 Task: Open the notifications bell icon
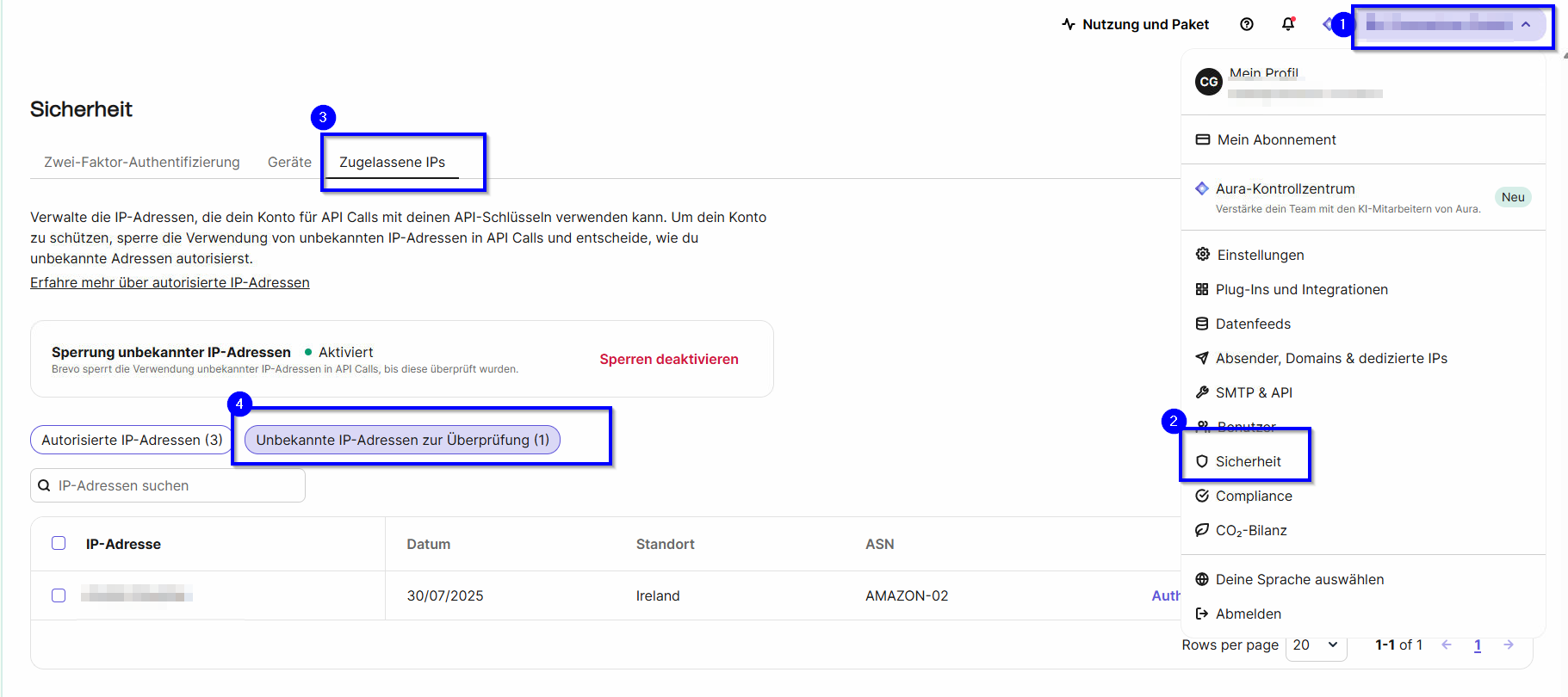(x=1288, y=24)
